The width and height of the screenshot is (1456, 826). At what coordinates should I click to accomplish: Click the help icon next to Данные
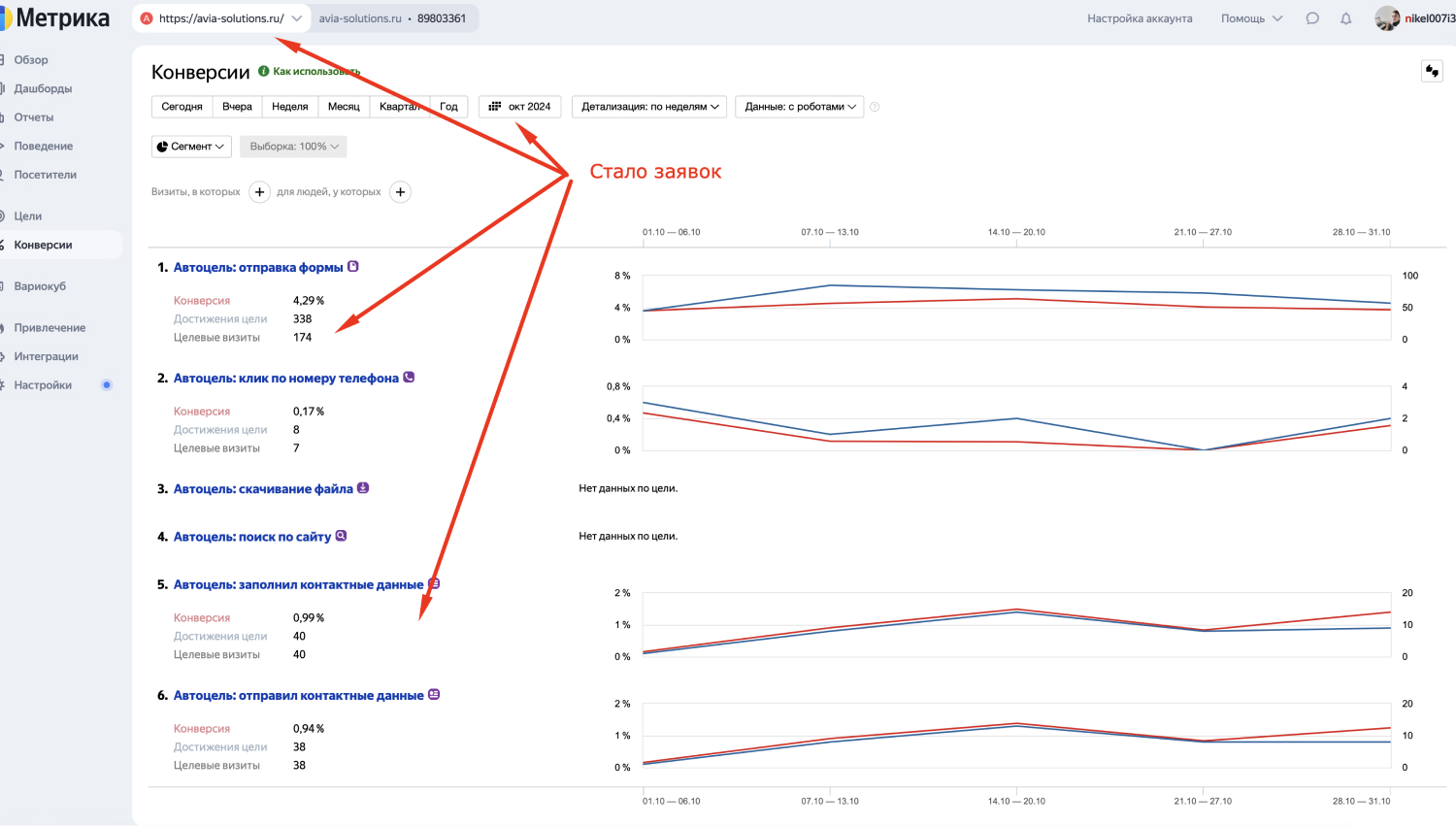coord(875,107)
